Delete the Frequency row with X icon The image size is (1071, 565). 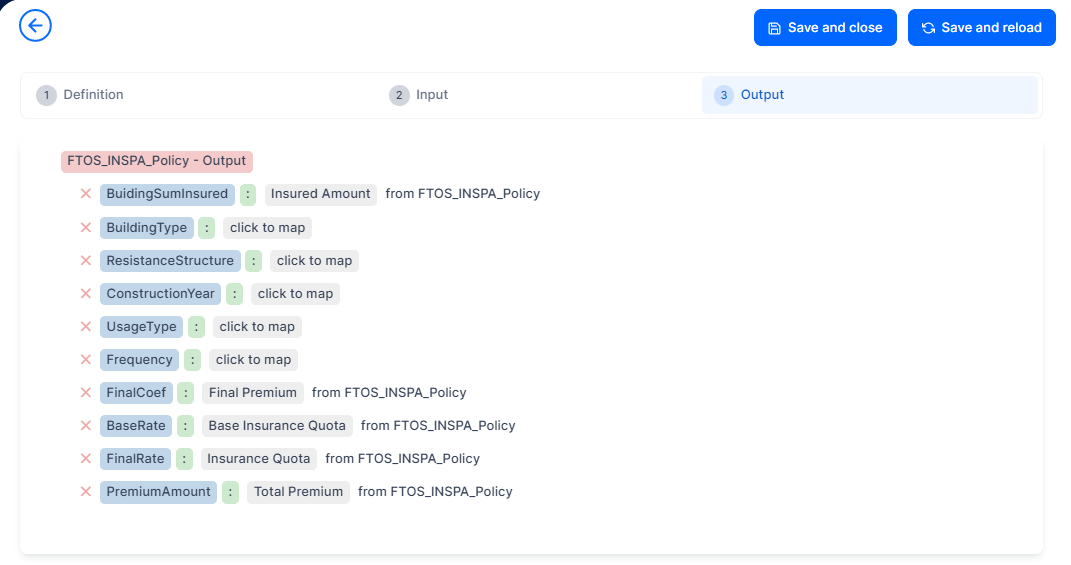coord(86,360)
